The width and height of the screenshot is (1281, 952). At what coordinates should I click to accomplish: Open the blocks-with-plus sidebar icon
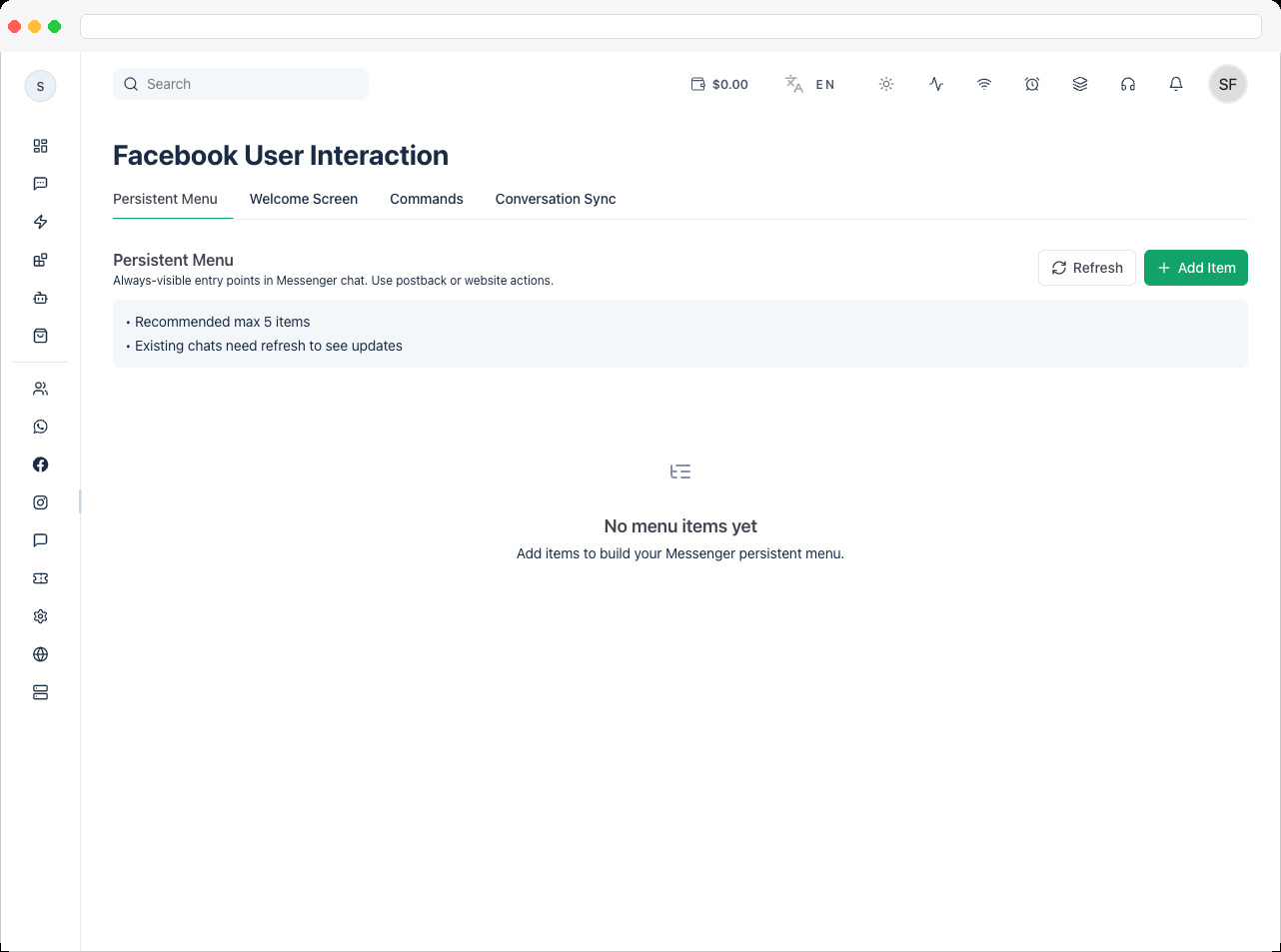click(x=40, y=260)
